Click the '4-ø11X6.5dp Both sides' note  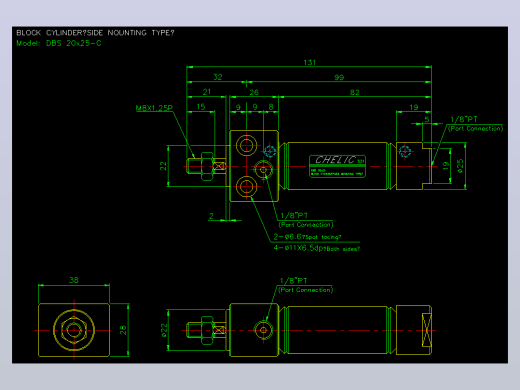coord(317,248)
